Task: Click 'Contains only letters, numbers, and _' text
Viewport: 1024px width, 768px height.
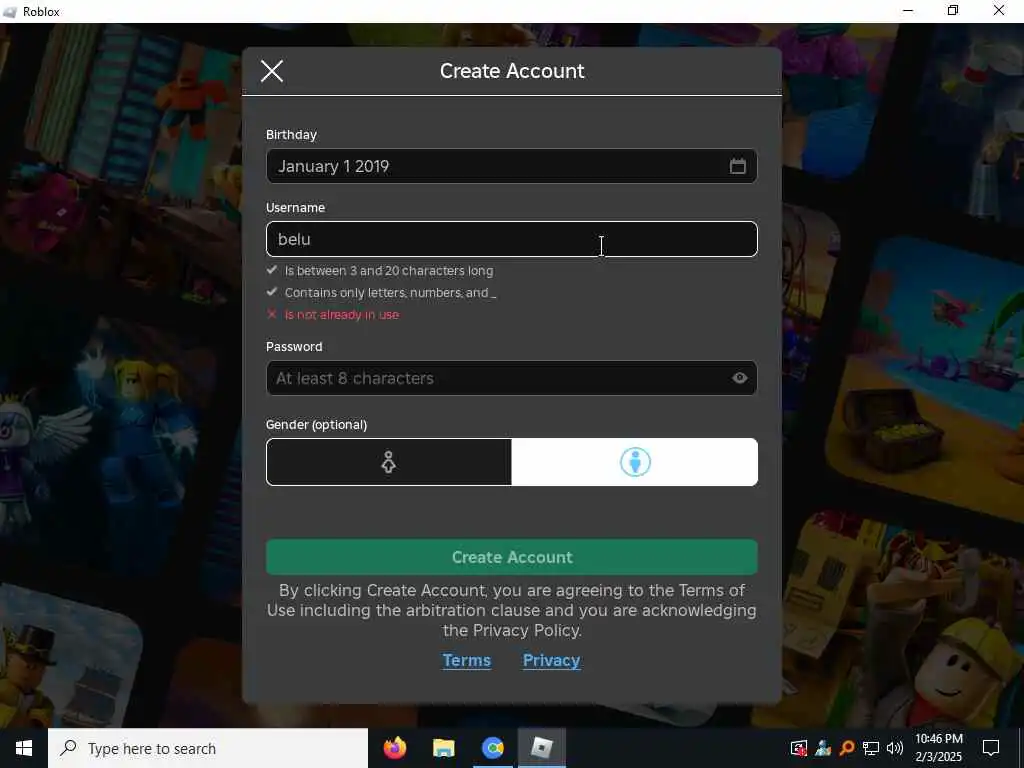Action: tap(390, 293)
